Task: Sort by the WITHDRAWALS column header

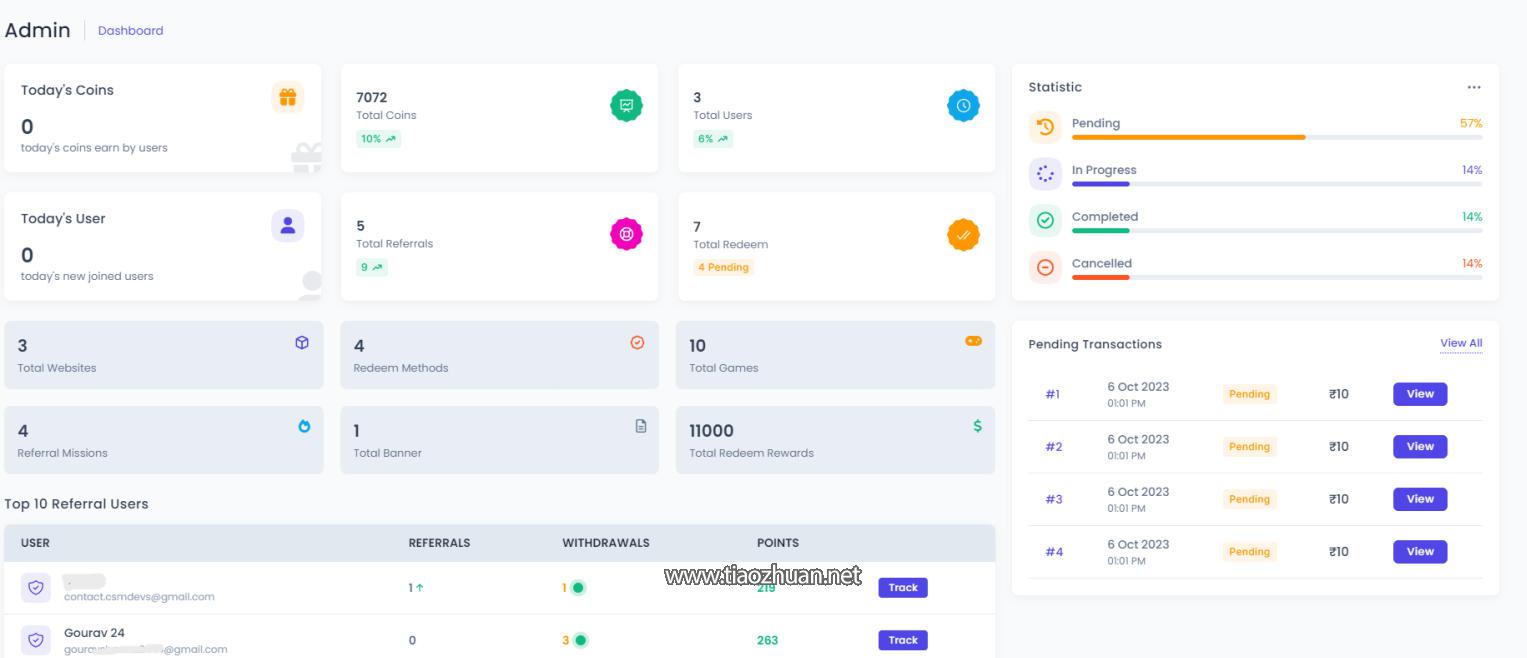Action: point(606,543)
